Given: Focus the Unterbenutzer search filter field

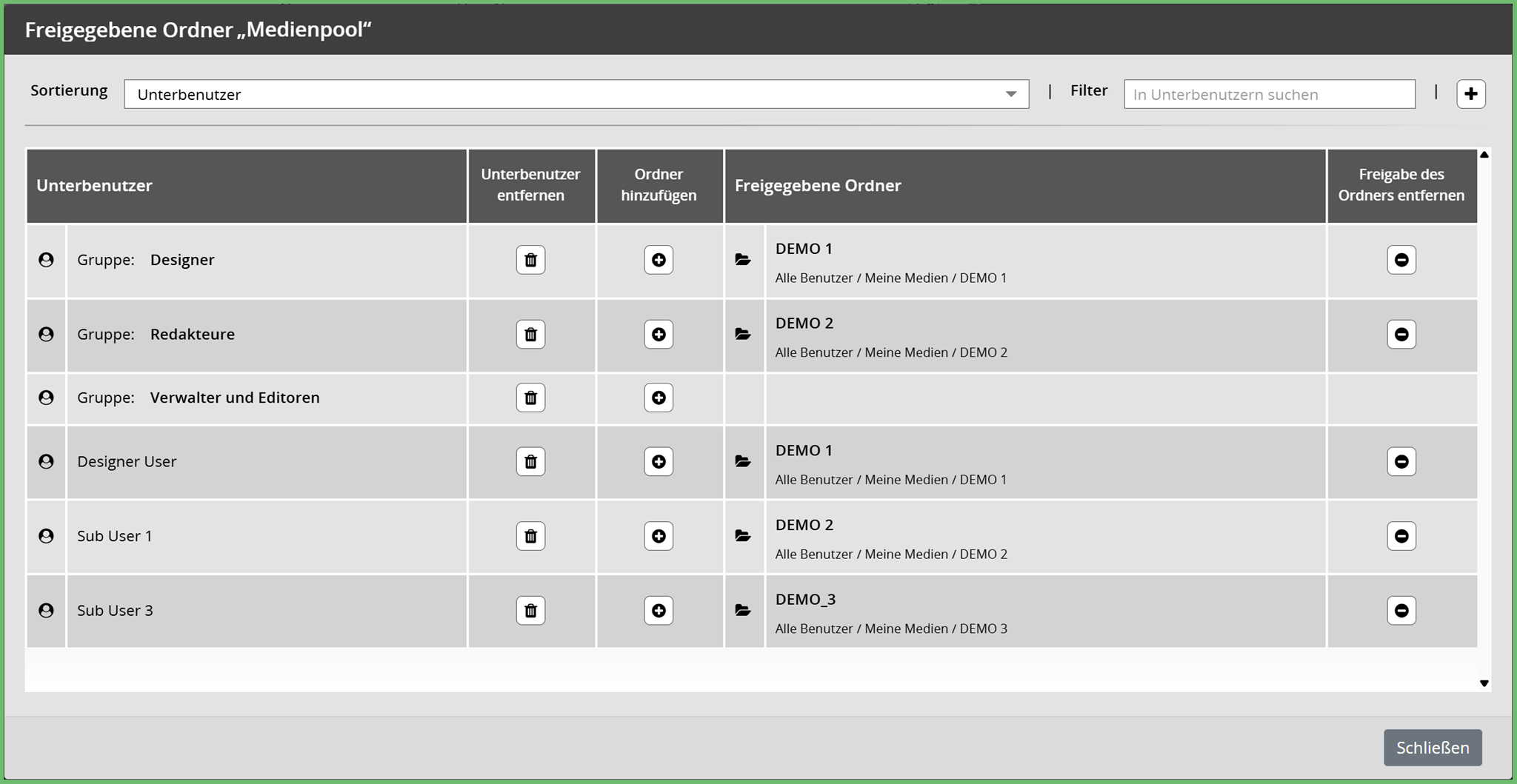Looking at the screenshot, I should [x=1269, y=94].
